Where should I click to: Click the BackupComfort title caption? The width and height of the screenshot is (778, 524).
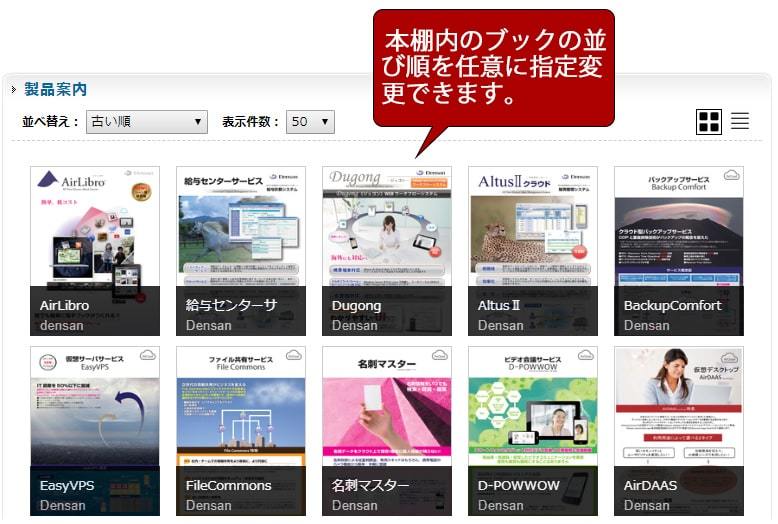click(672, 306)
